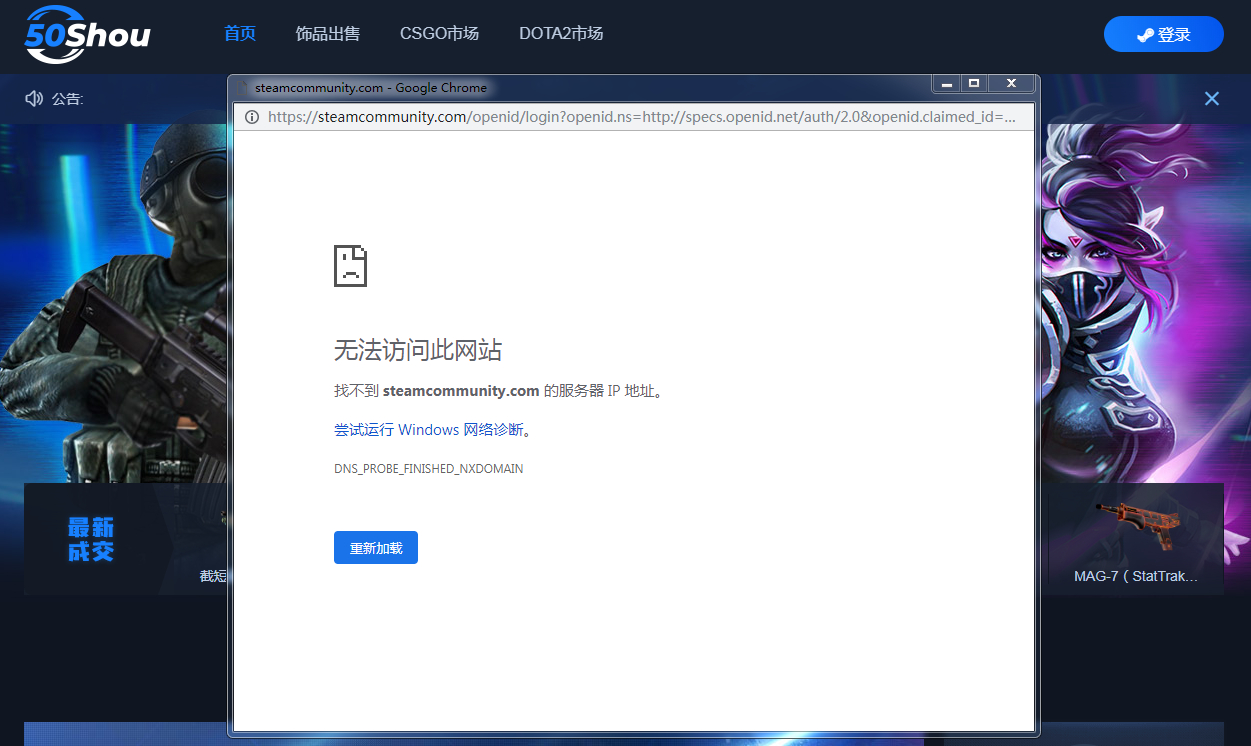Click the blue 登录 Steam login button

pyautogui.click(x=1163, y=34)
